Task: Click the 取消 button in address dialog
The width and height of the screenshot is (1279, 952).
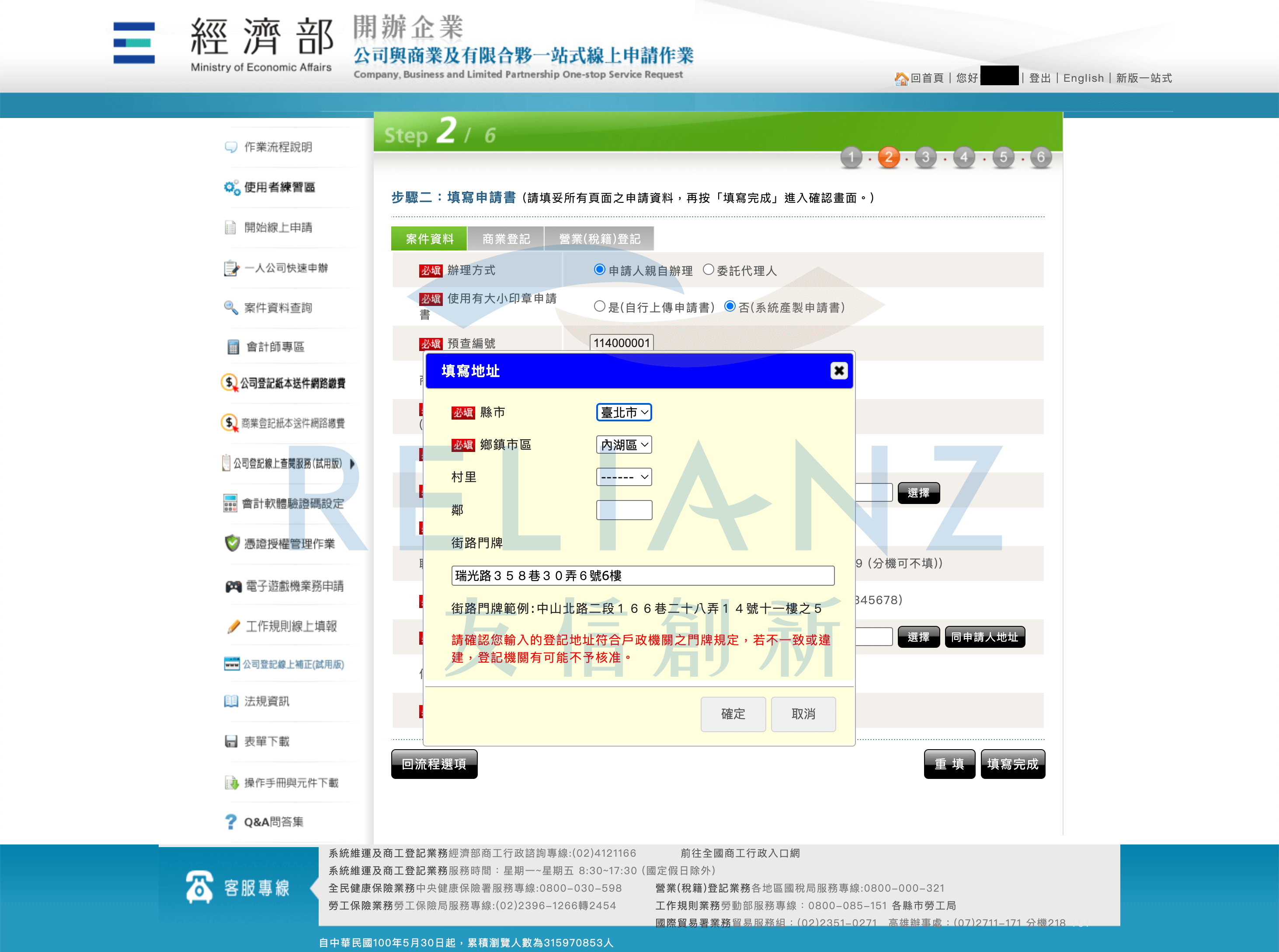Action: 803,715
